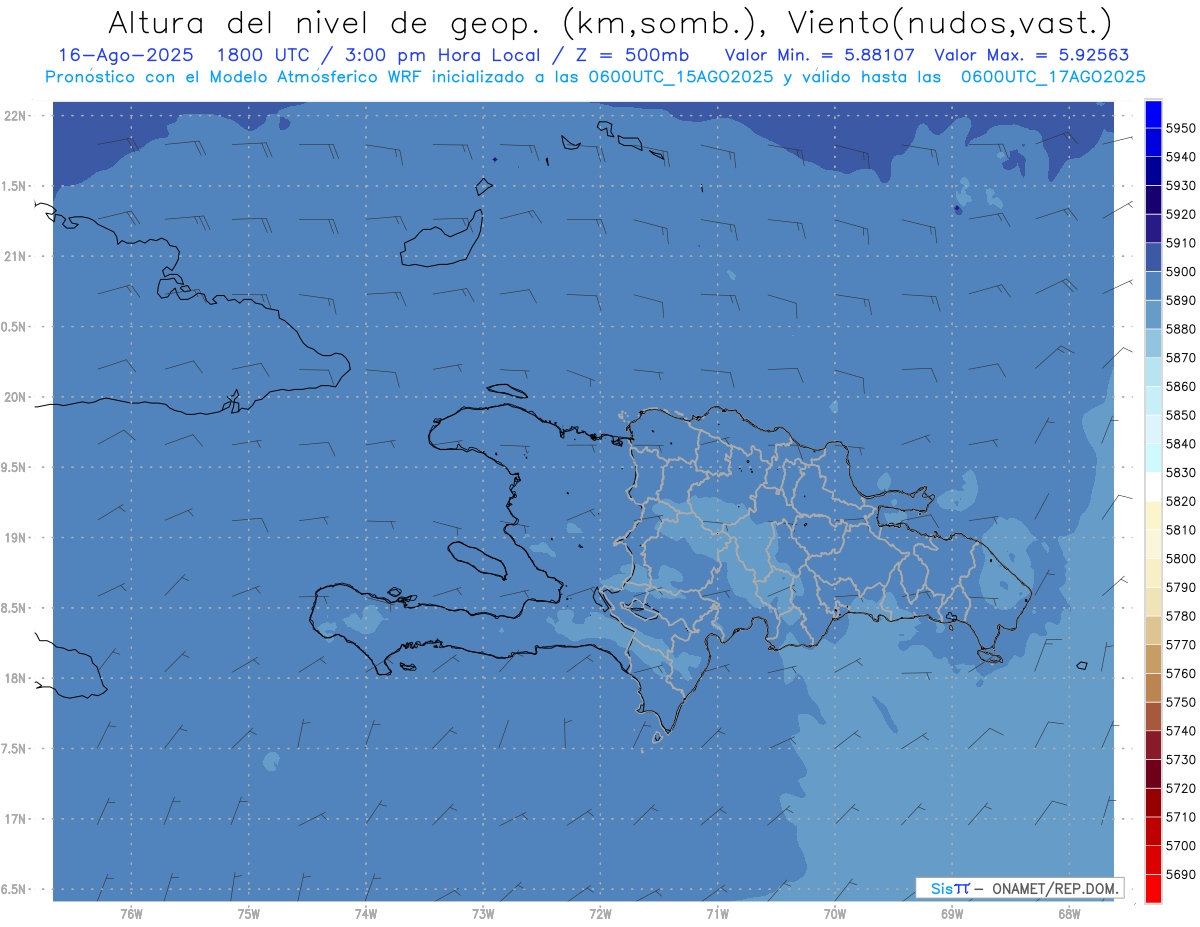Click the '76W' longitude label

[131, 914]
